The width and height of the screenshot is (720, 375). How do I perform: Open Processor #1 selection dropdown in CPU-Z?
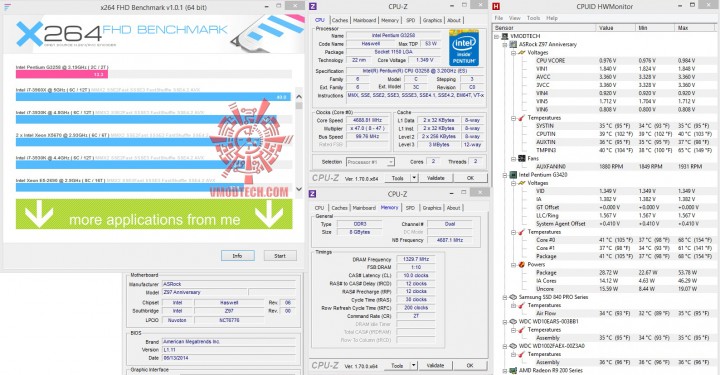pyautogui.click(x=370, y=162)
